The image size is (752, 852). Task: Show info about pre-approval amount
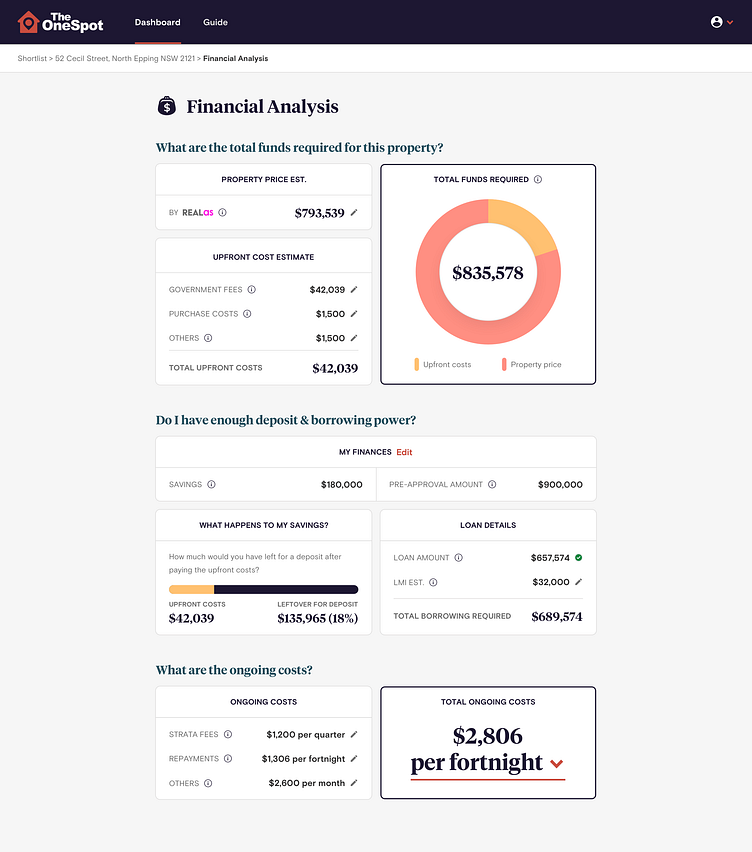[x=492, y=484]
